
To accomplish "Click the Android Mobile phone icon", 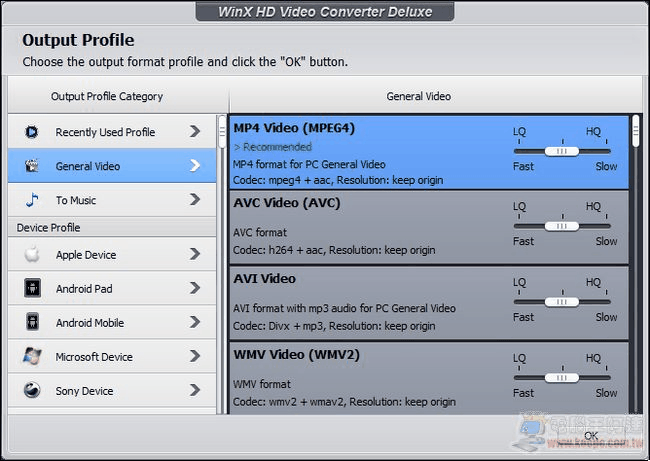I will [32, 322].
